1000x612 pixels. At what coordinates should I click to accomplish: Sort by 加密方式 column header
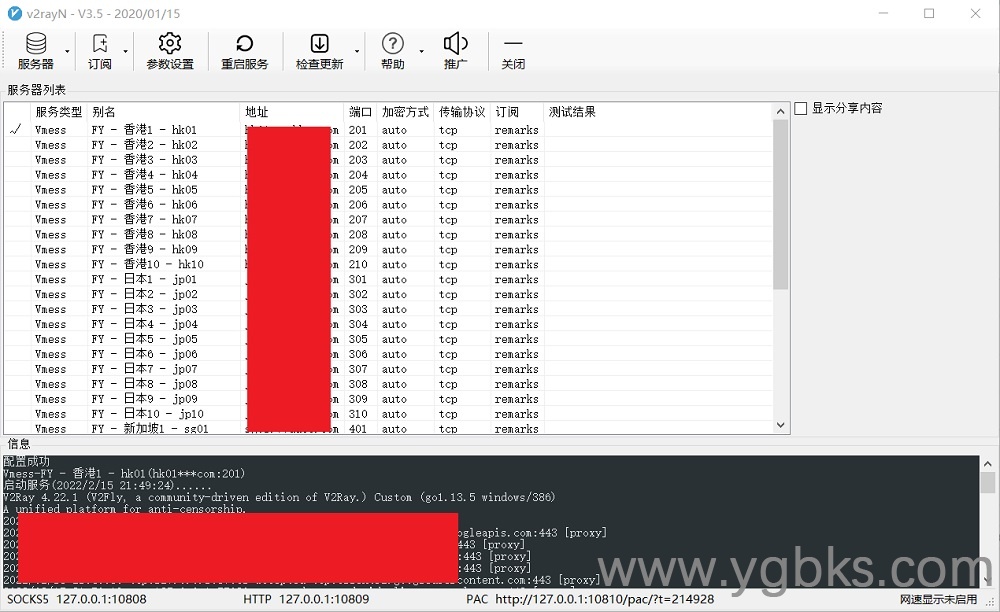[405, 112]
